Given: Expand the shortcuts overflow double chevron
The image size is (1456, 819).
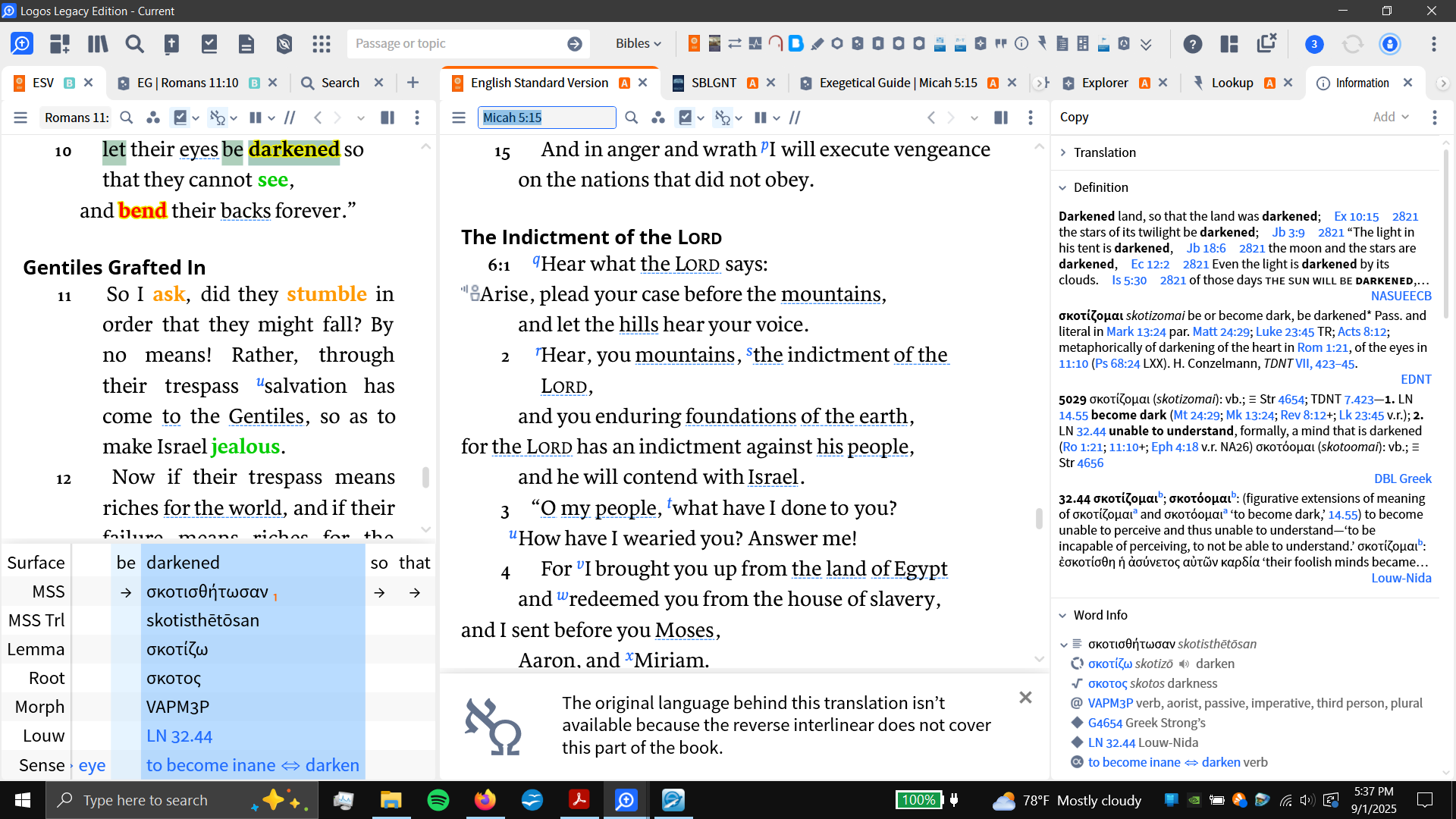Looking at the screenshot, I should (x=1146, y=44).
